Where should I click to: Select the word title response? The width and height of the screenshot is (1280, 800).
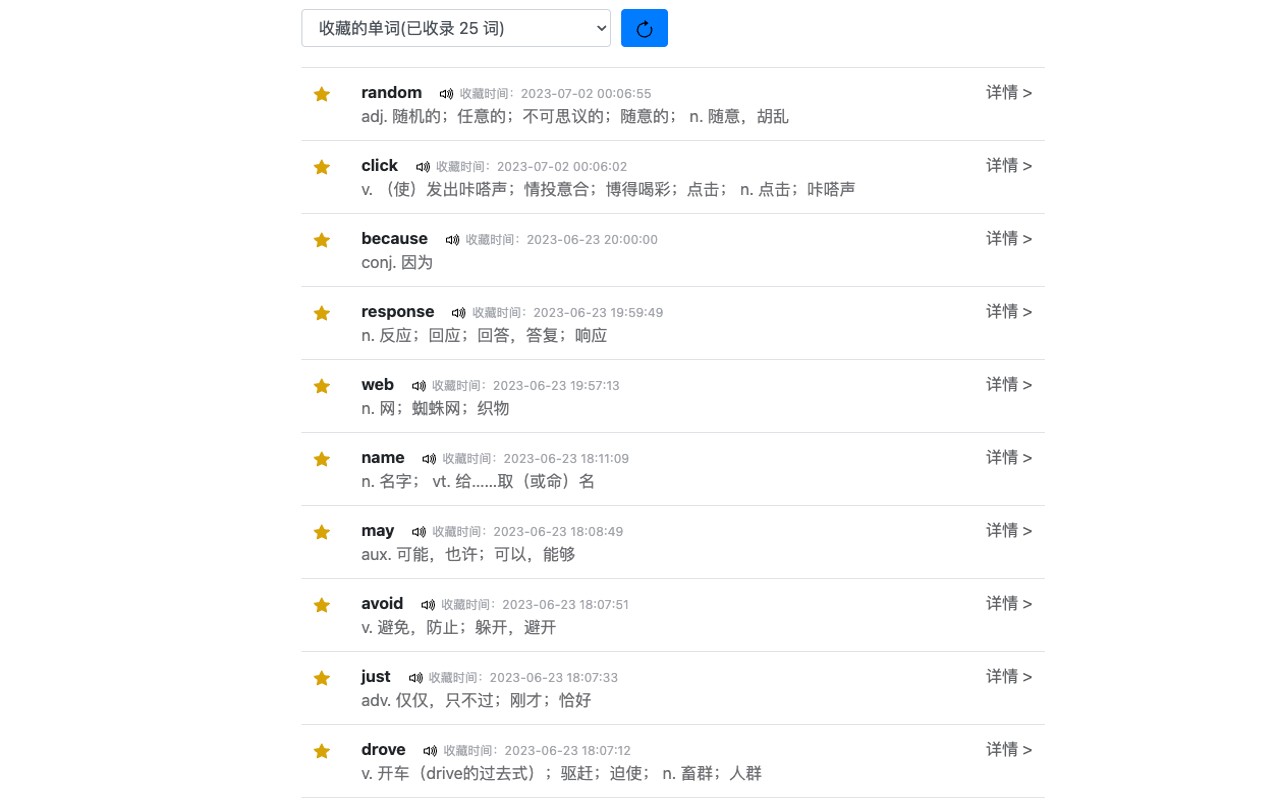click(x=398, y=311)
